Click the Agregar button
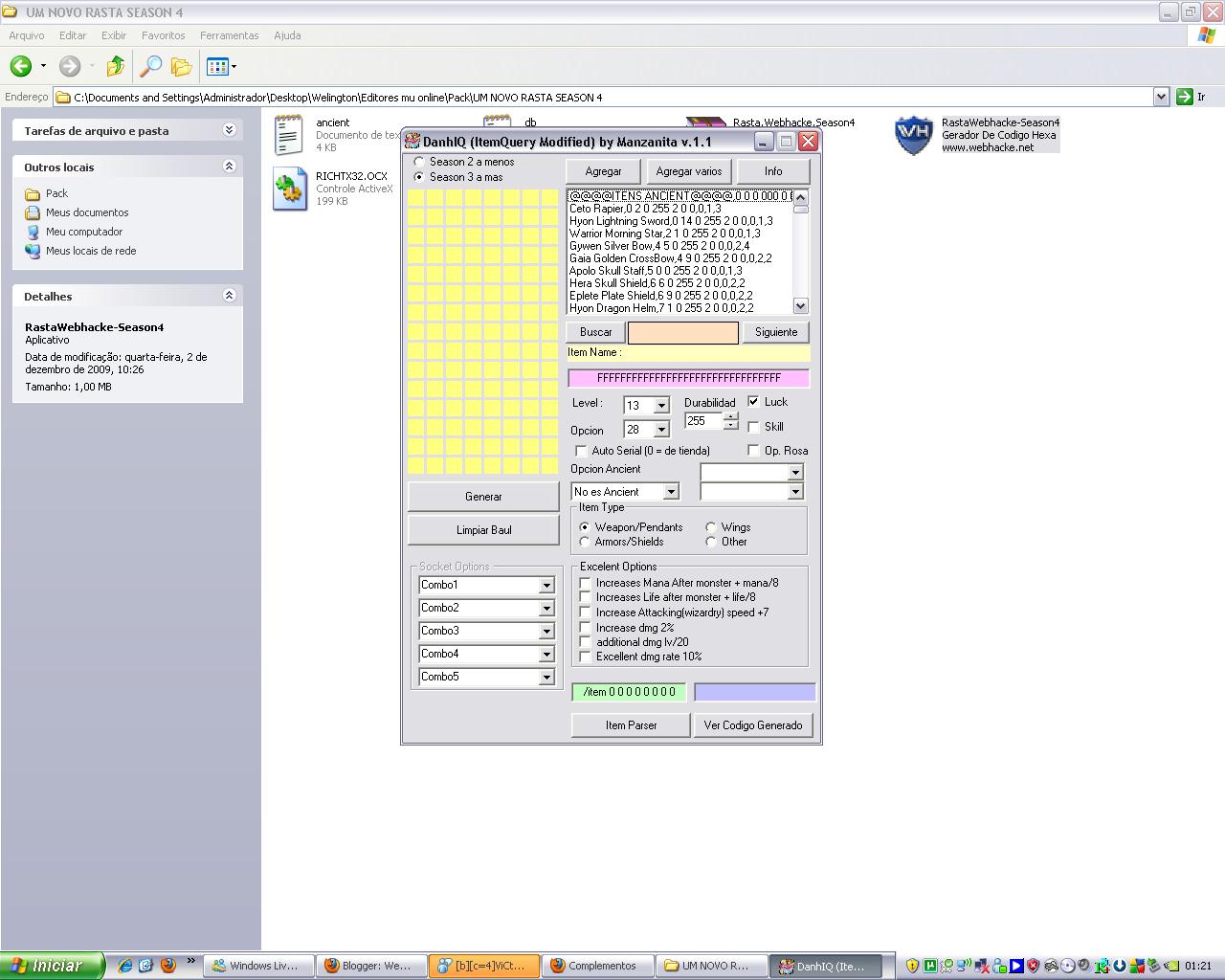 (603, 171)
